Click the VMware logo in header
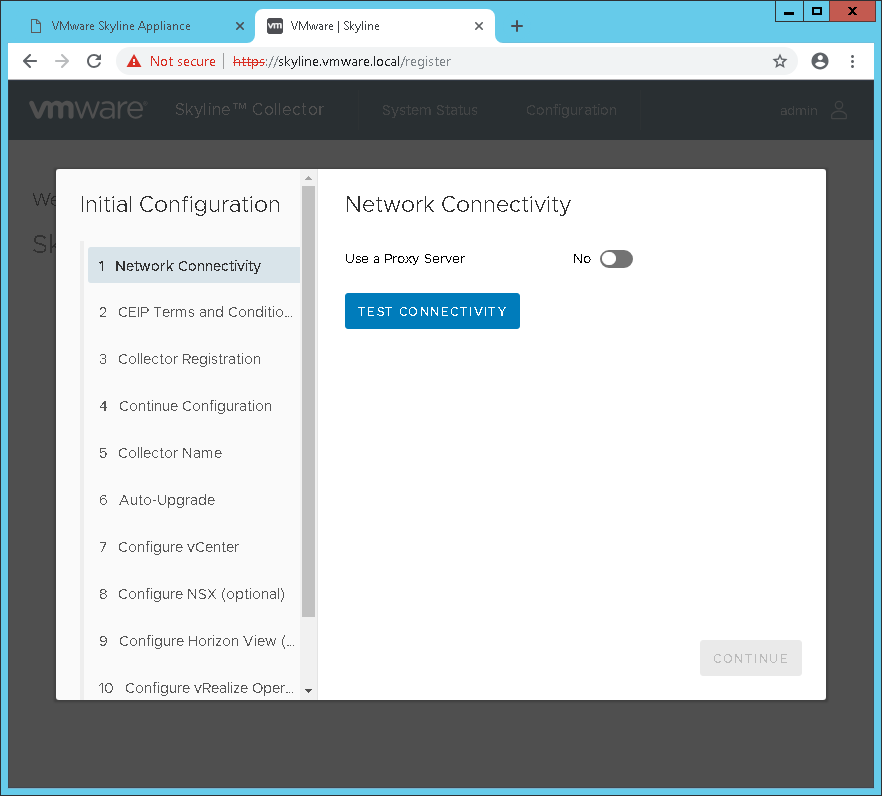 point(88,110)
